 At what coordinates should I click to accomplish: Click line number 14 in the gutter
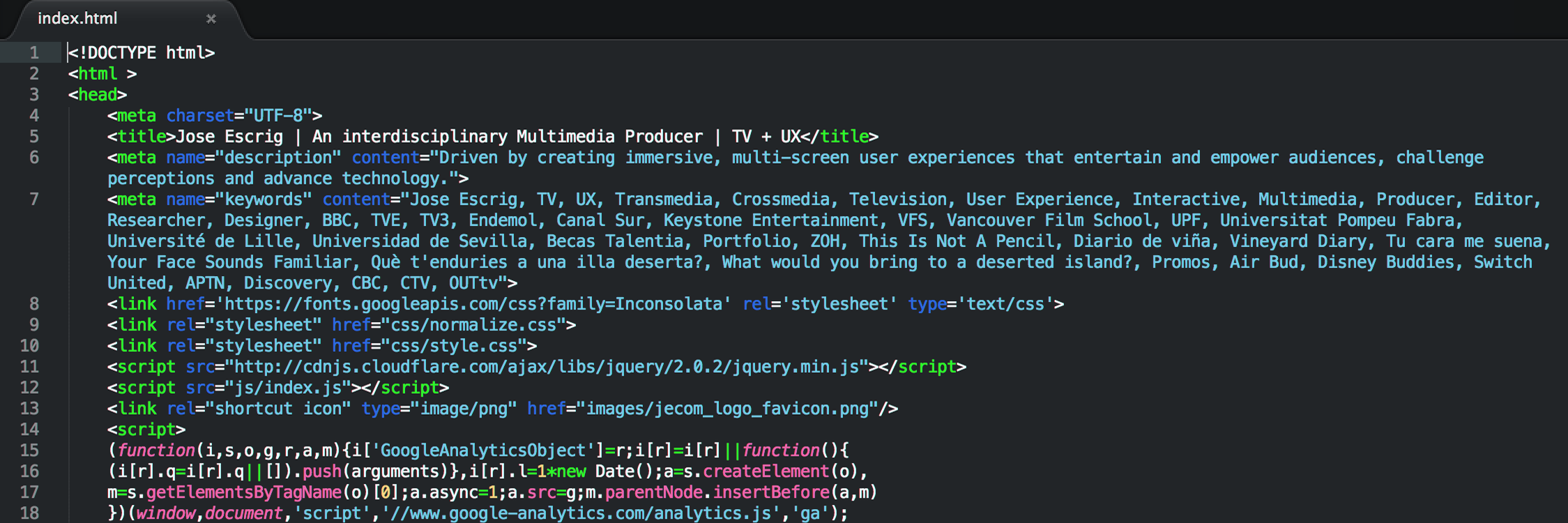coord(29,429)
